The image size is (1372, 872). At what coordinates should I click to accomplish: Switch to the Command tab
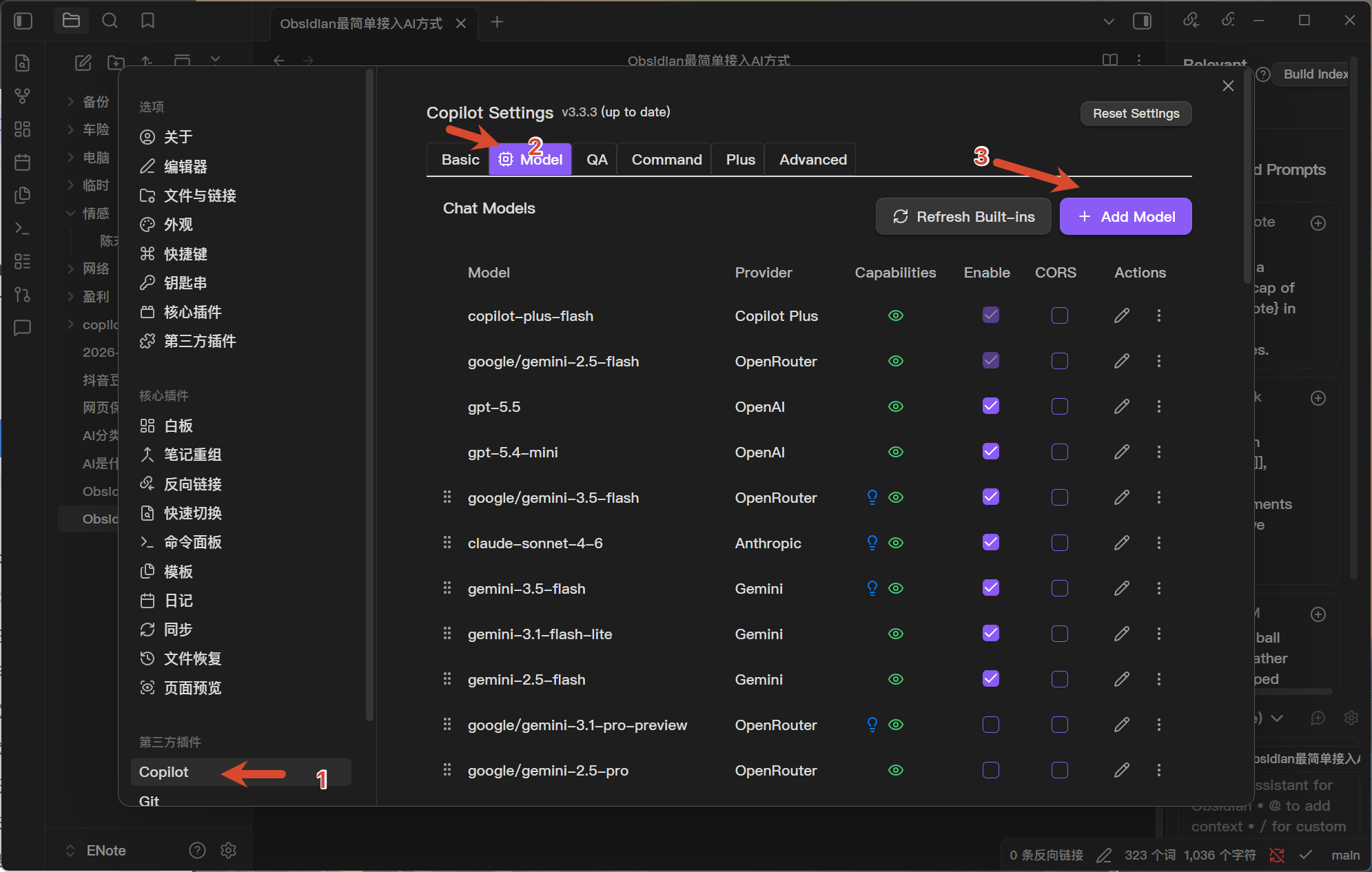pos(666,160)
